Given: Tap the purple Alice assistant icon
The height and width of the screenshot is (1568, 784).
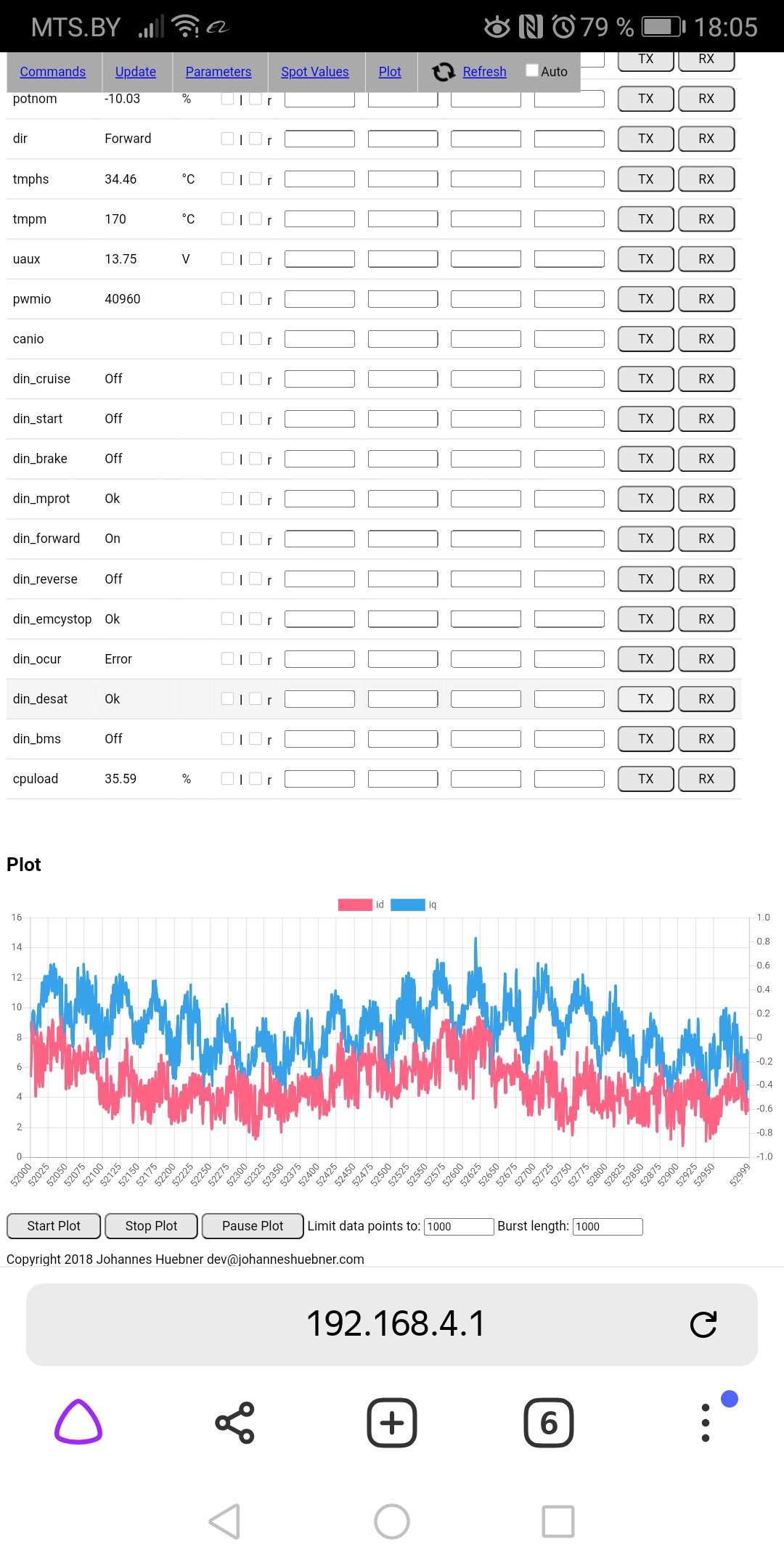Looking at the screenshot, I should (x=78, y=1422).
